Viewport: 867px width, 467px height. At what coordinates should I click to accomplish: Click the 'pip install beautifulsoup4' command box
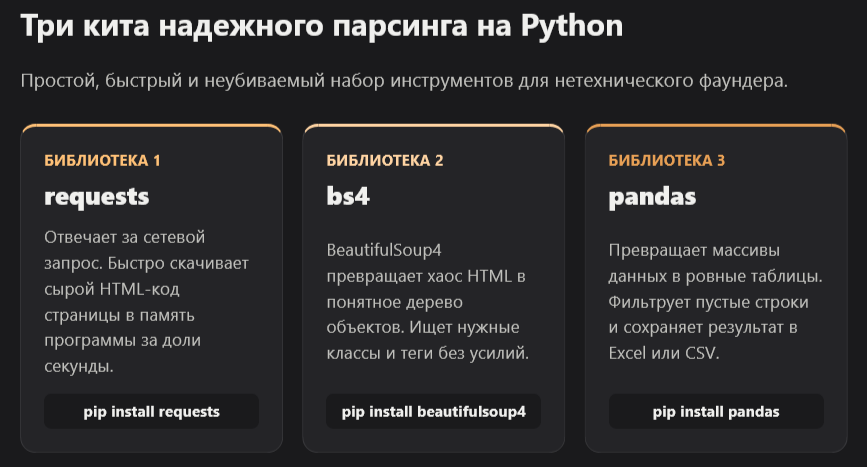pyautogui.click(x=434, y=411)
